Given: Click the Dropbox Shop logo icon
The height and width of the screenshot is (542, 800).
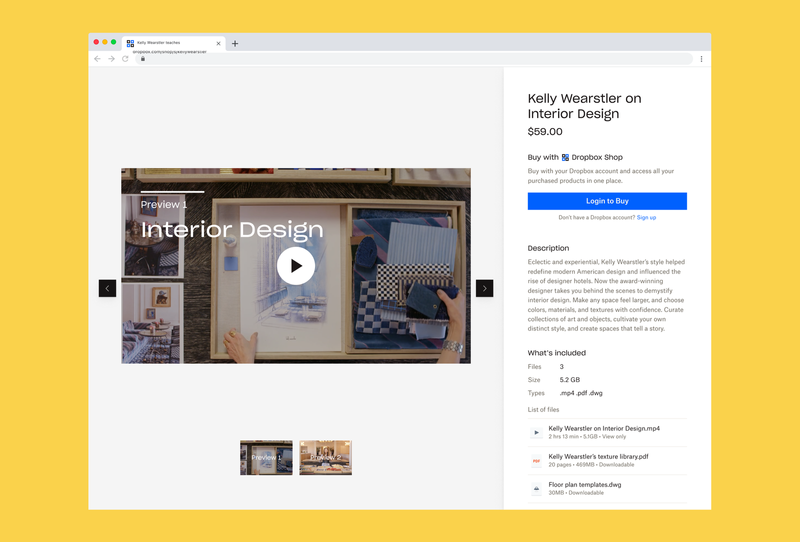Looking at the screenshot, I should [x=565, y=157].
